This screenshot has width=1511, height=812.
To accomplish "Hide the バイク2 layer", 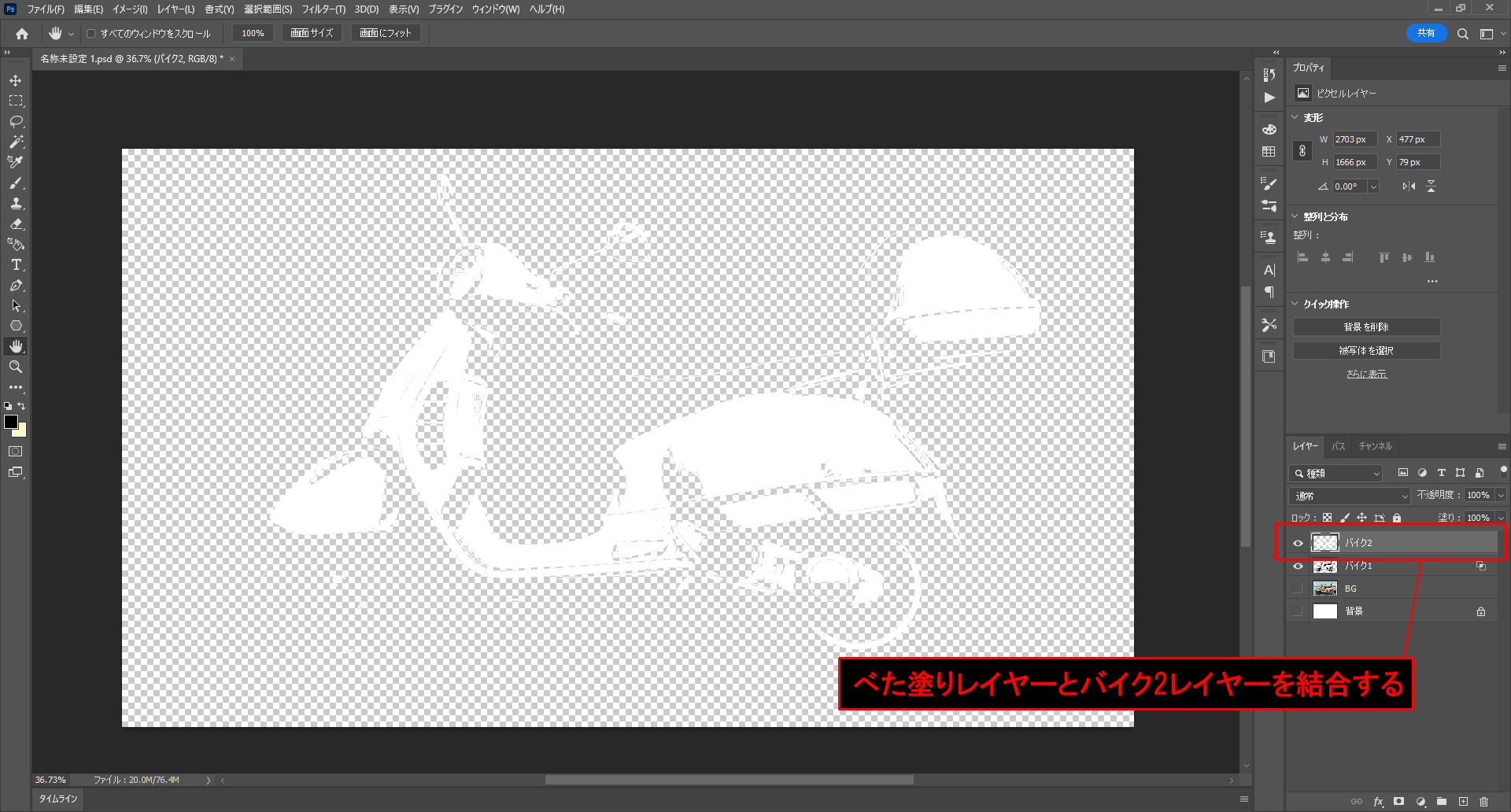I will 1298,543.
